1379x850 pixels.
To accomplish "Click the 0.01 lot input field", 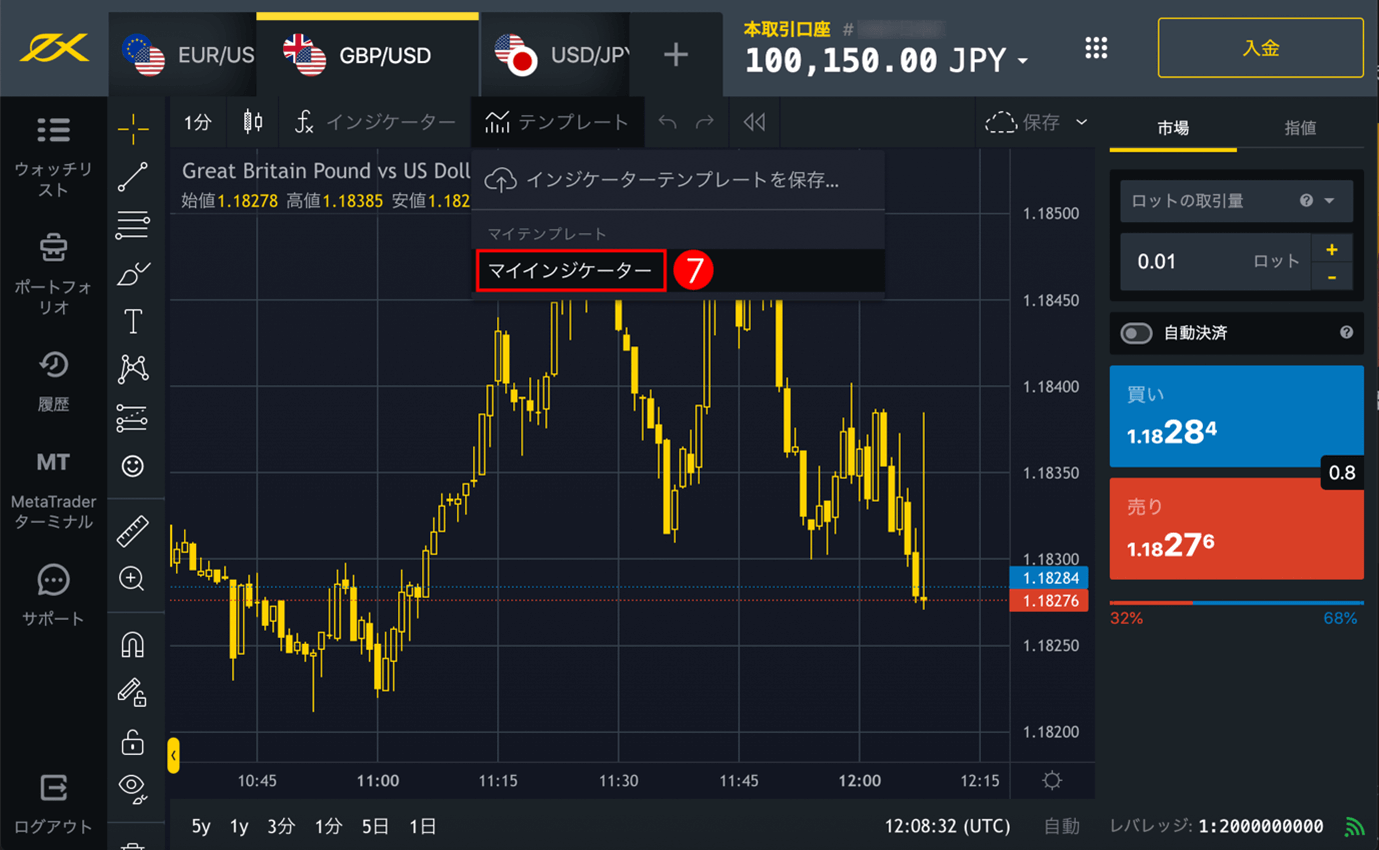I will pos(1215,262).
